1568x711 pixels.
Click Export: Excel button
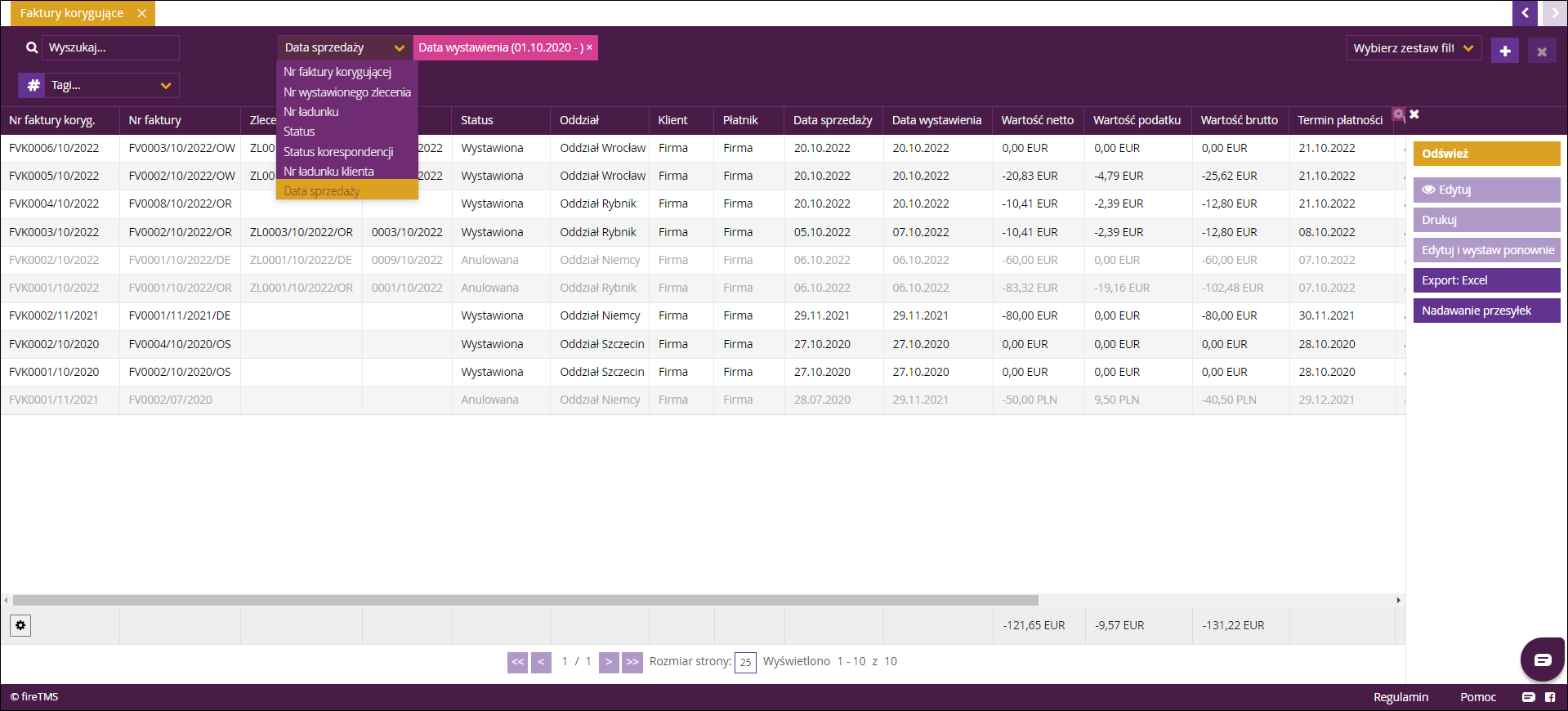click(x=1486, y=280)
